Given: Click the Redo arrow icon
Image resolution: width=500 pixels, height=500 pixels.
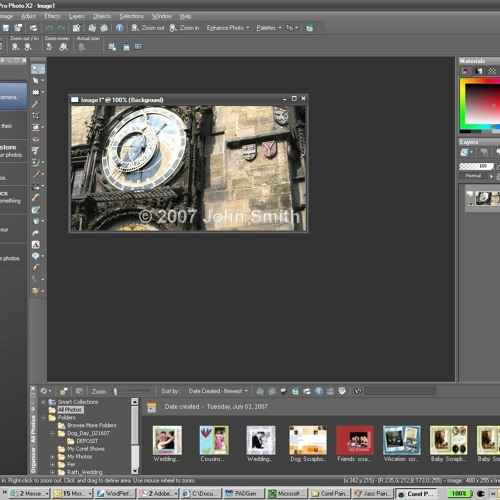Looking at the screenshot, I should pyautogui.click(x=61, y=28).
